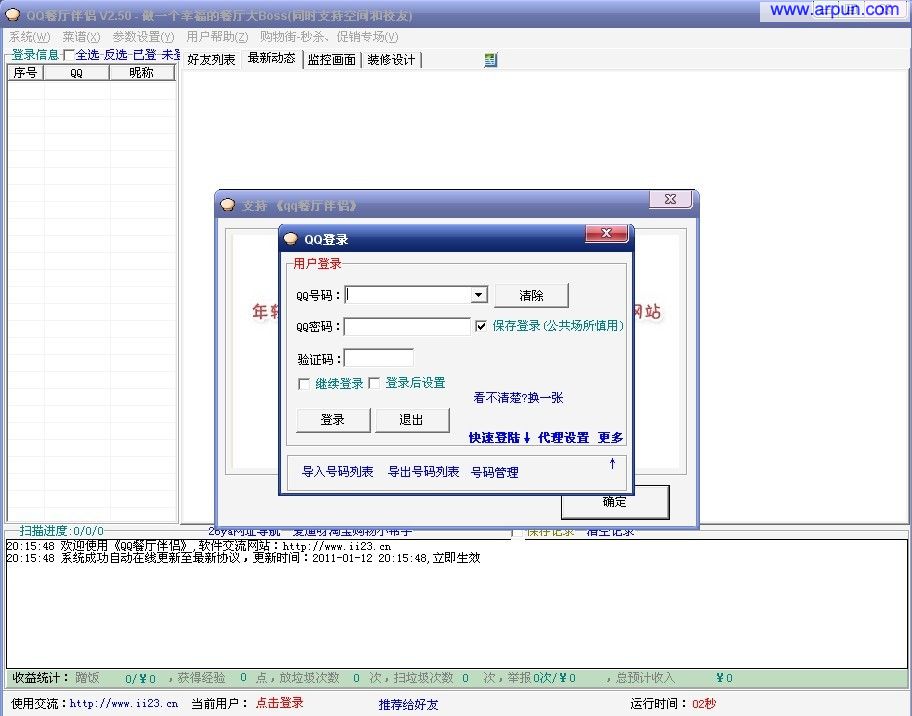The image size is (912, 716).
Task: Switch to 装修设计 tab
Action: pos(391,59)
